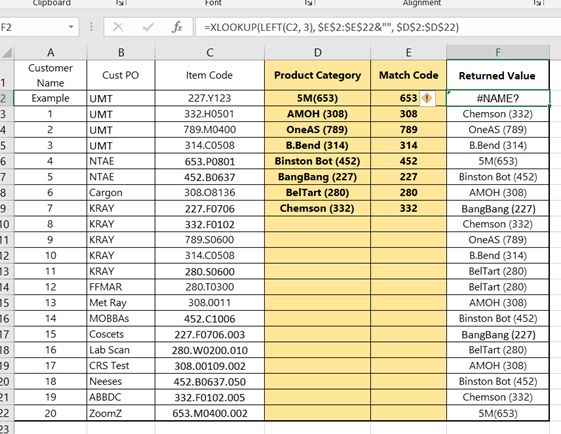Select column A header

coord(50,53)
